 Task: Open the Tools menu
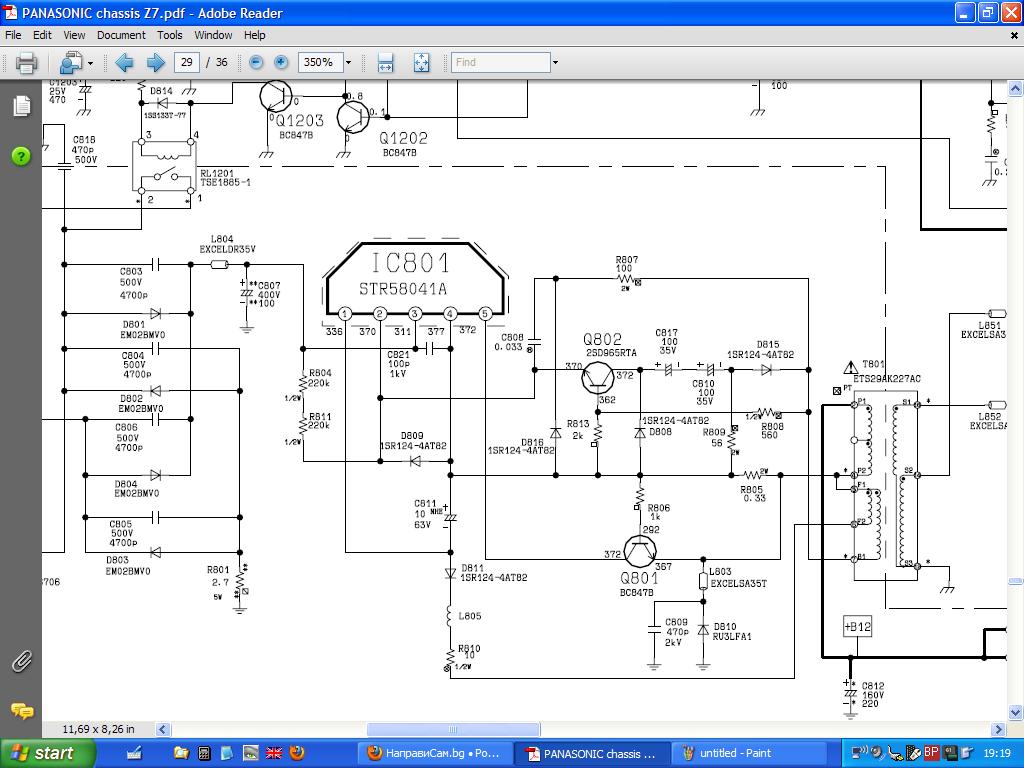170,35
